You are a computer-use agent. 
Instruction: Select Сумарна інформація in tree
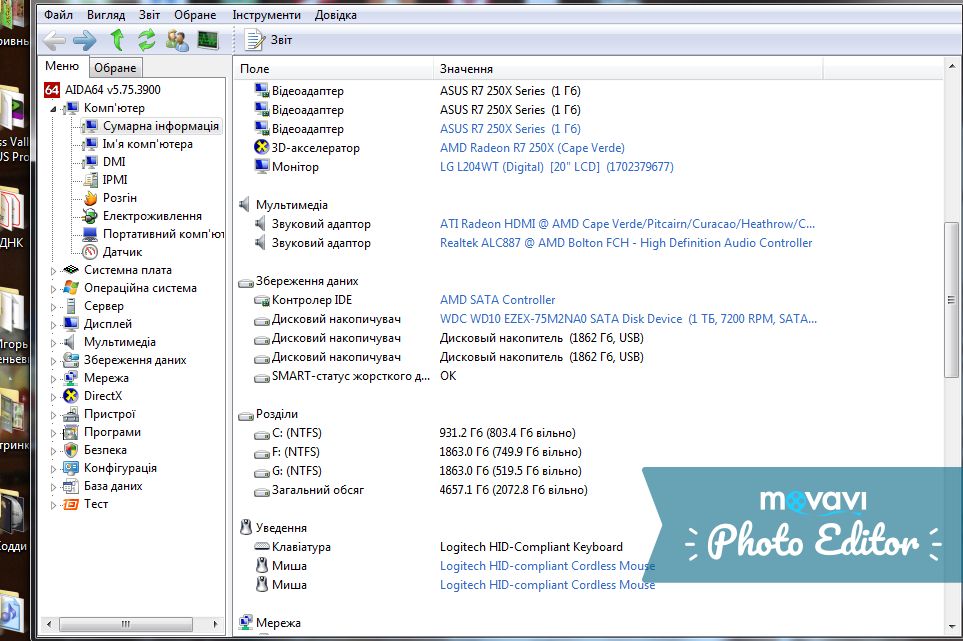pyautogui.click(x=160, y=126)
